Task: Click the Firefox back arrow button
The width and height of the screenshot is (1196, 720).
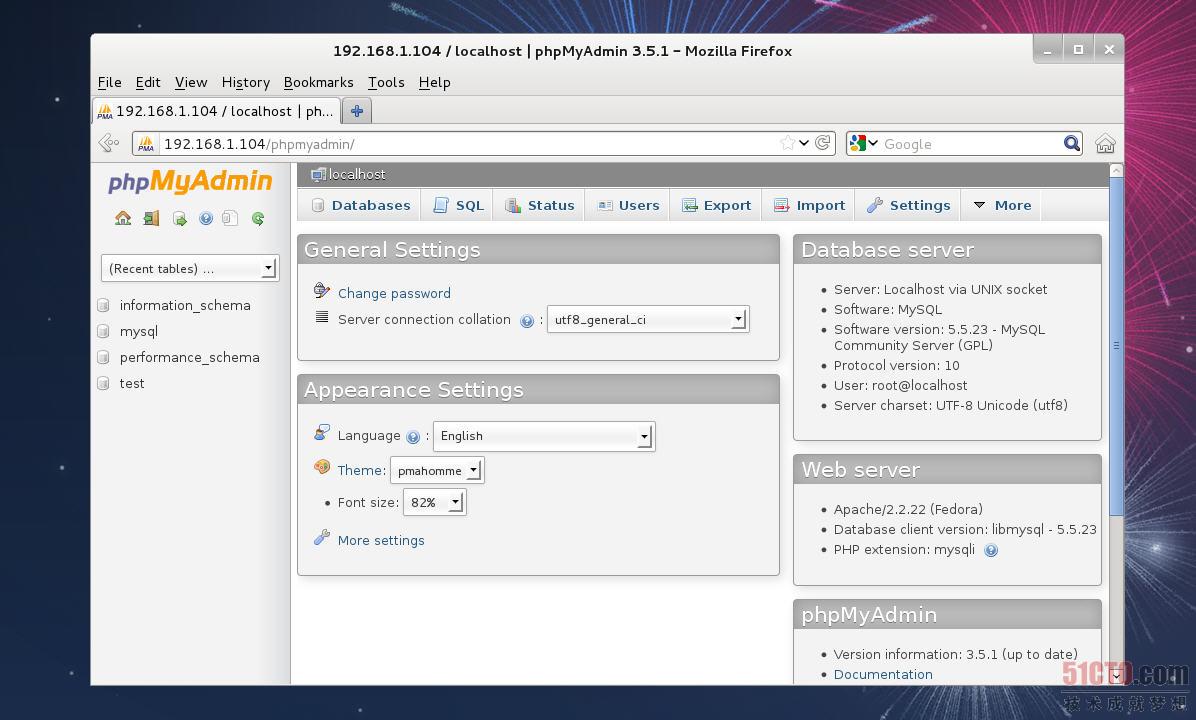Action: (109, 143)
